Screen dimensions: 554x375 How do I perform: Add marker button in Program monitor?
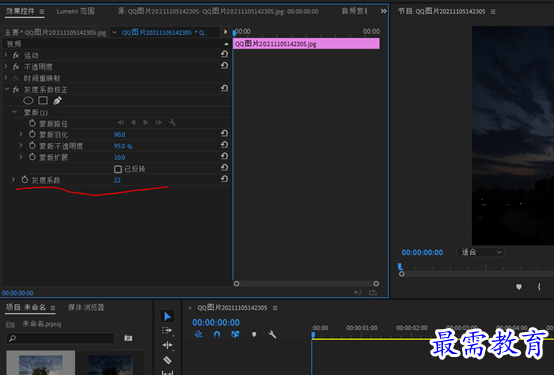point(519,287)
